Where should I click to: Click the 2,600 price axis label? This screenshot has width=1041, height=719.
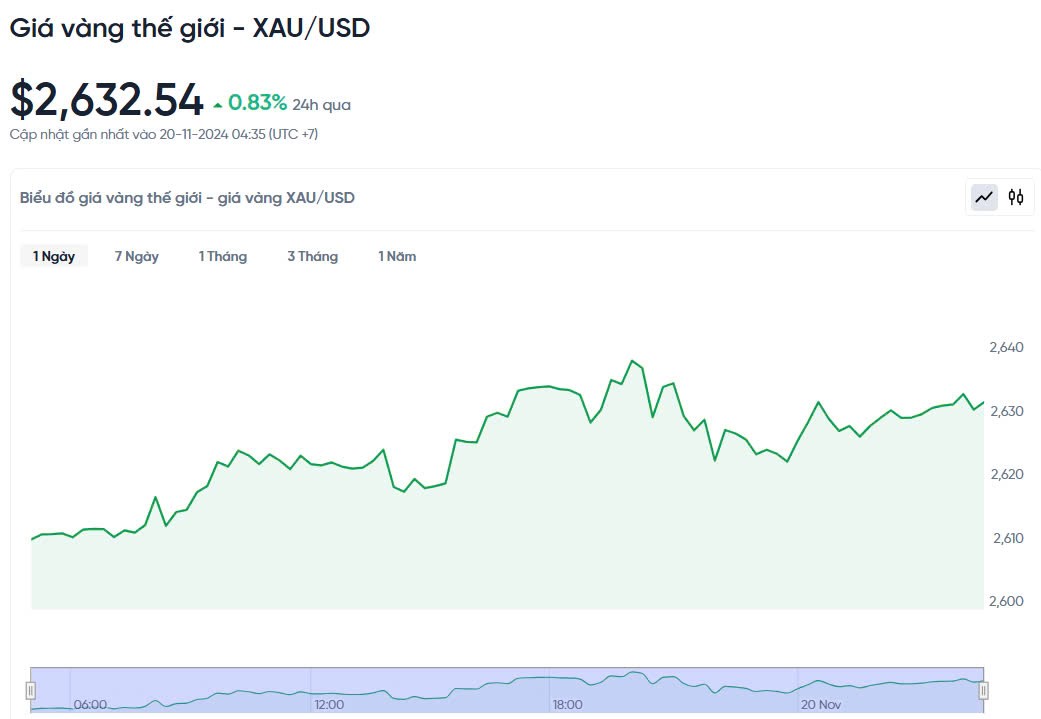(x=1007, y=601)
